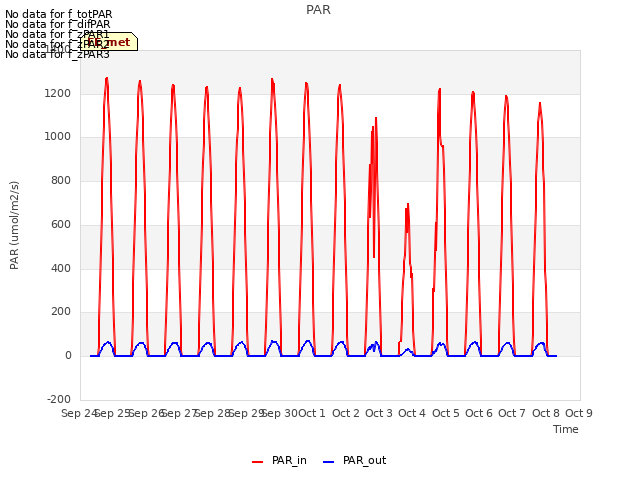Image resolution: width=640 pixels, height=480 pixels.
Task: Click the yellow EE_met annotation box
Action: [109, 42]
